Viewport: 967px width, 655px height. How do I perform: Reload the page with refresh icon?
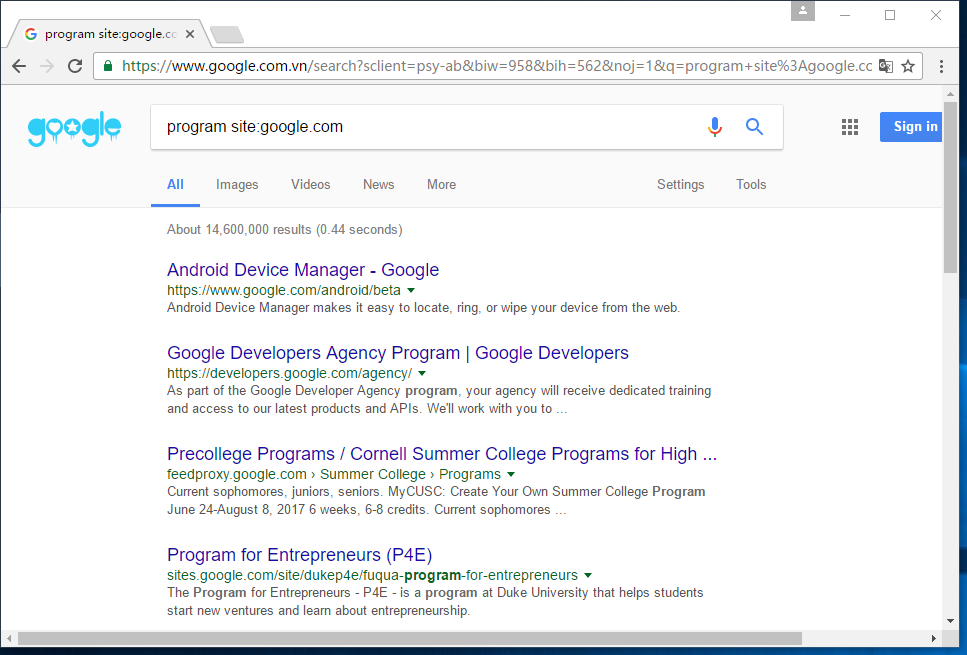pyautogui.click(x=75, y=66)
